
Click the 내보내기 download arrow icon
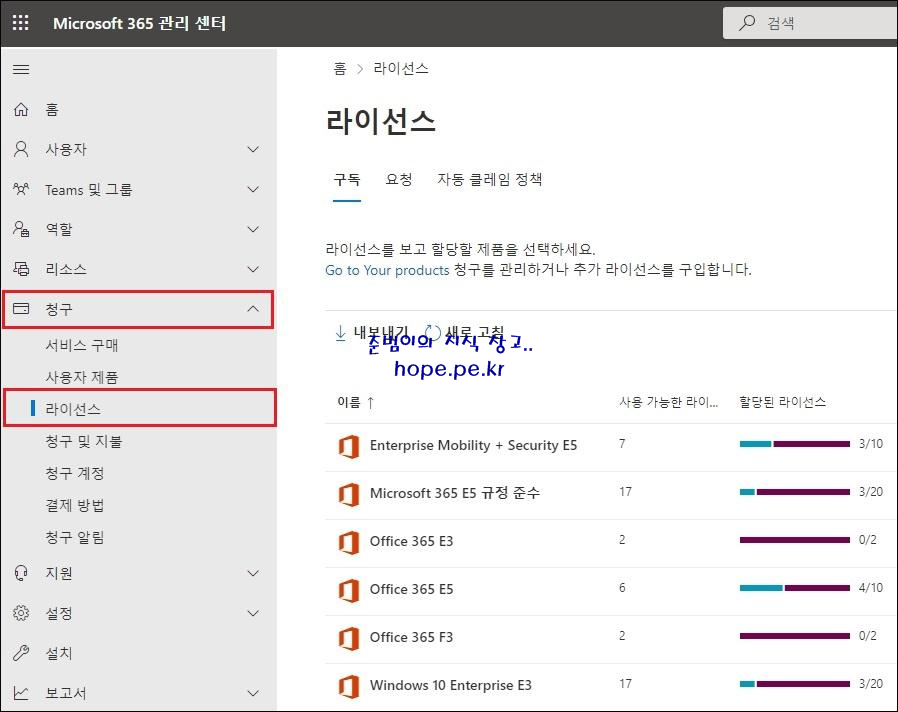(341, 333)
